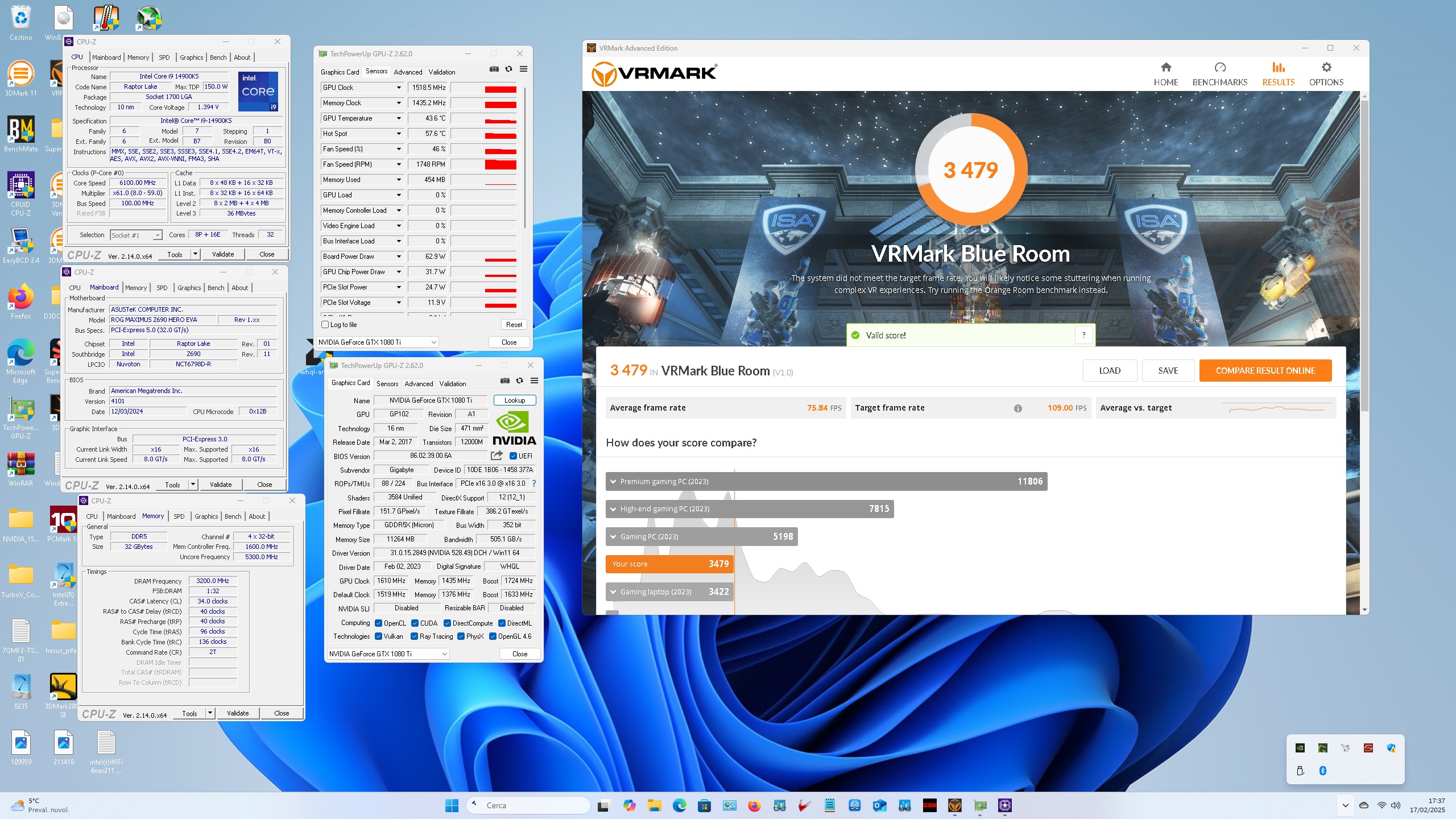Open Validation tab in GPU-Z Graphics Card window

pos(452,384)
